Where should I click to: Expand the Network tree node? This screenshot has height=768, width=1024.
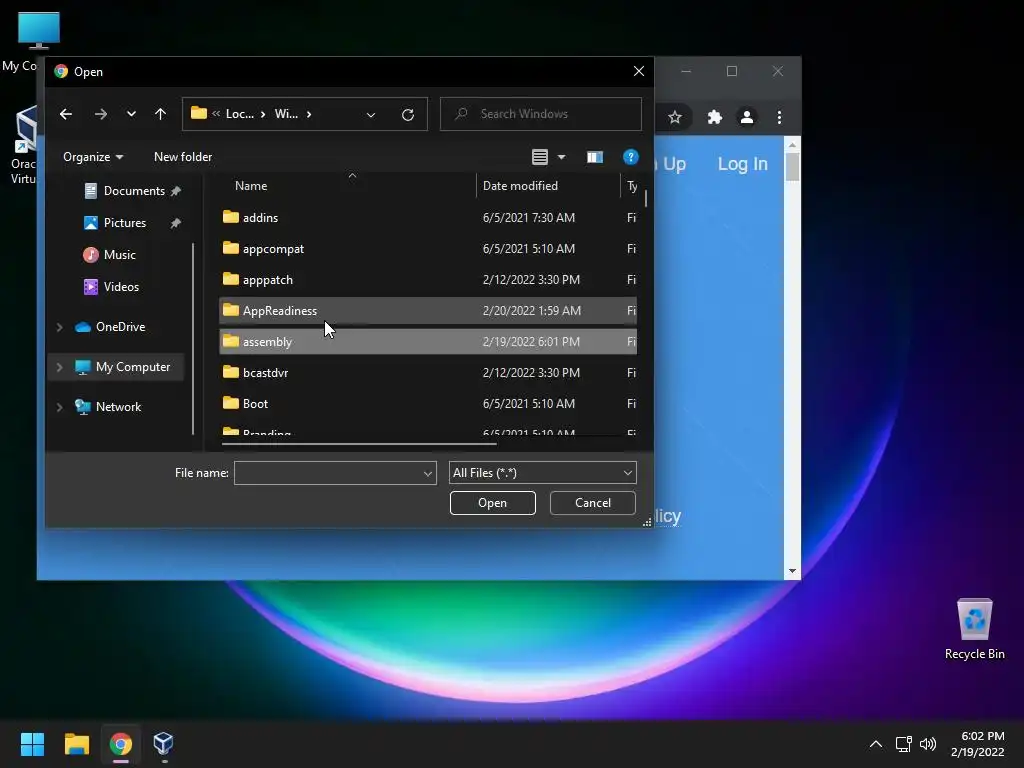pos(59,407)
